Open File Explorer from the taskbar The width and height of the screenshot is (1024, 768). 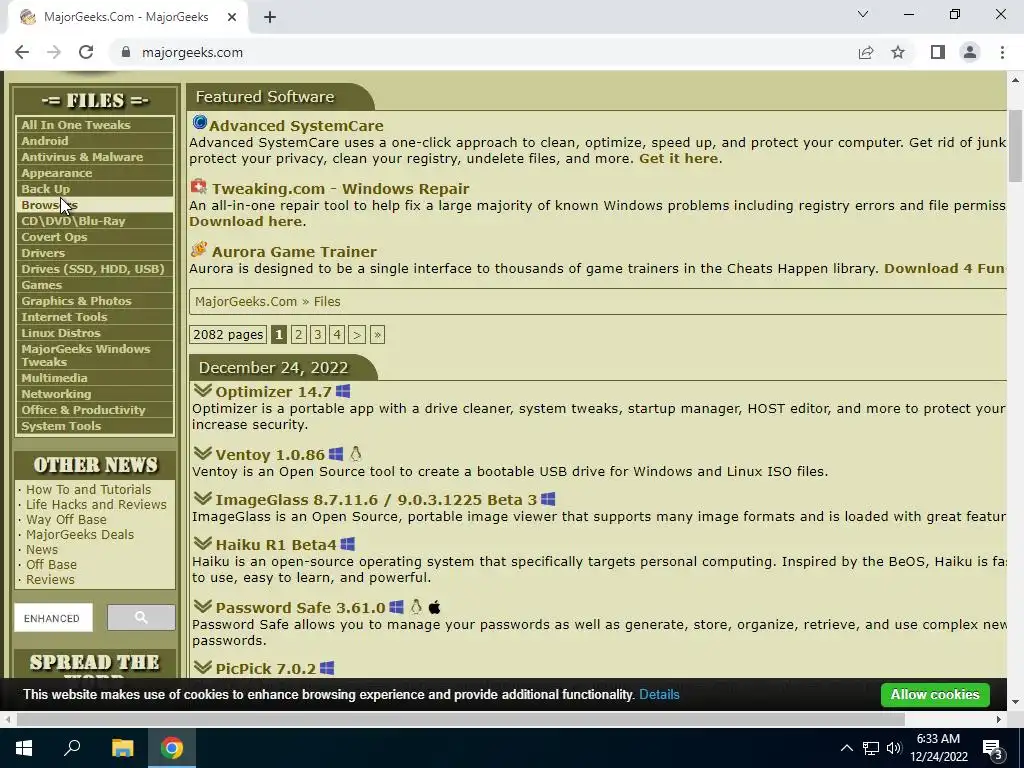(122, 748)
